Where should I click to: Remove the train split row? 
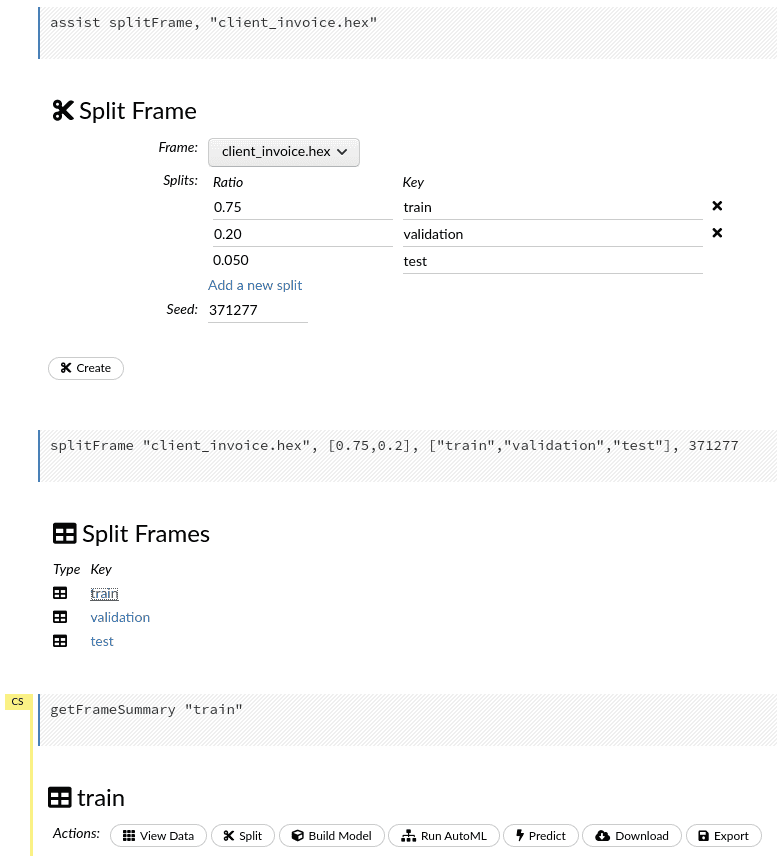click(717, 206)
